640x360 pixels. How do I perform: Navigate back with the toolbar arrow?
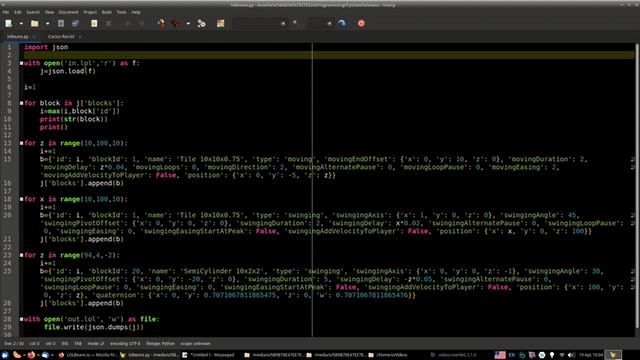coord(128,24)
